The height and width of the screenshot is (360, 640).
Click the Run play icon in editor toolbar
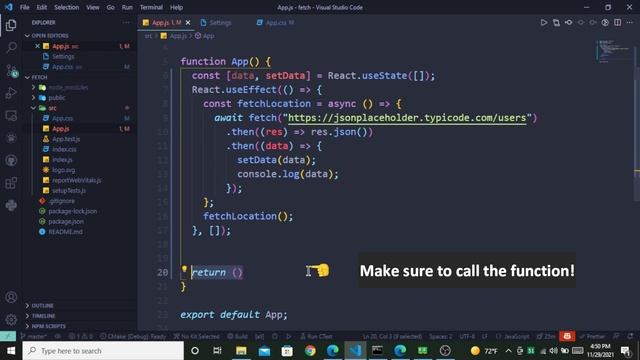point(544,22)
